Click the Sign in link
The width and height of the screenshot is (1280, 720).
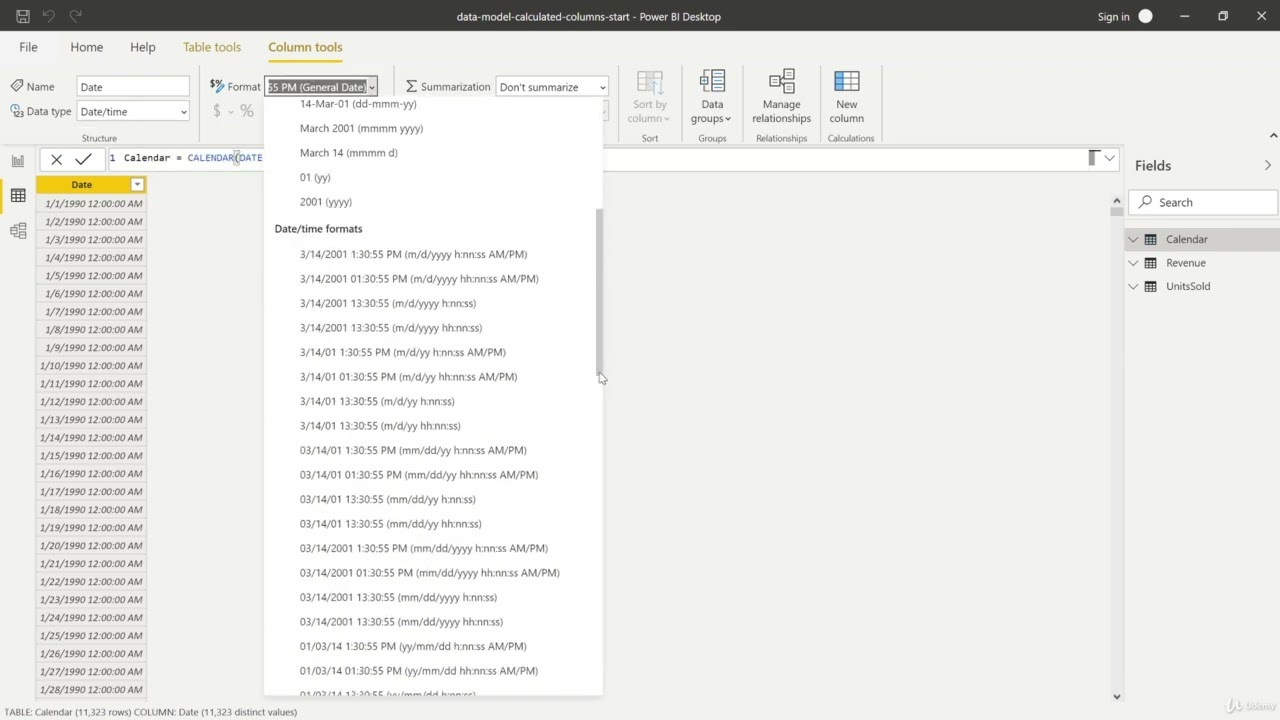click(x=1113, y=16)
